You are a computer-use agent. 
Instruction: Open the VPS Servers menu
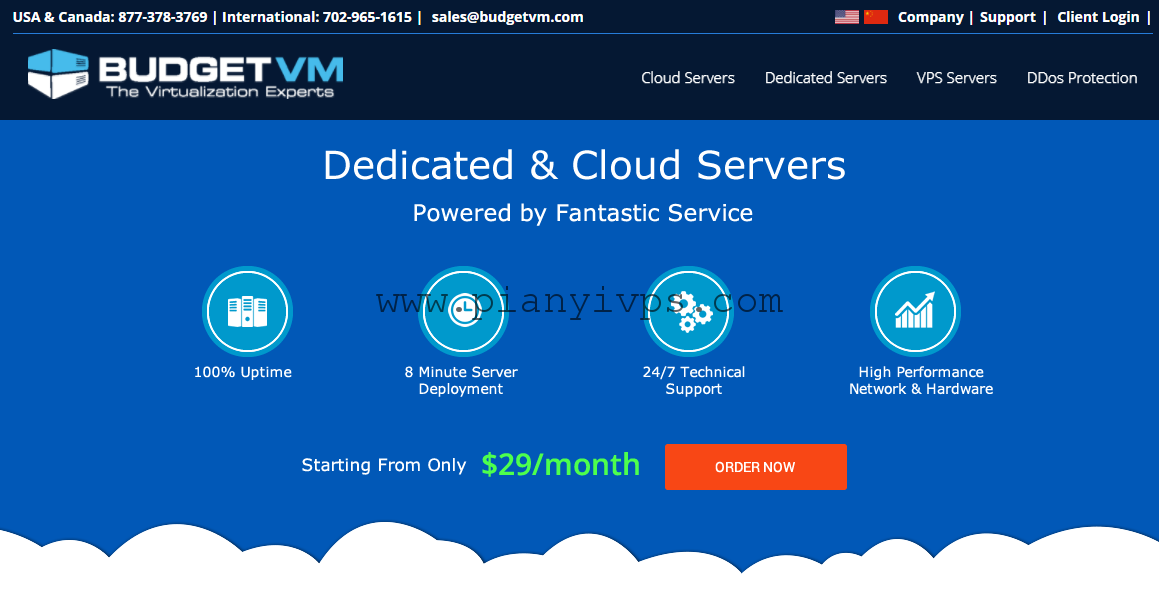956,78
